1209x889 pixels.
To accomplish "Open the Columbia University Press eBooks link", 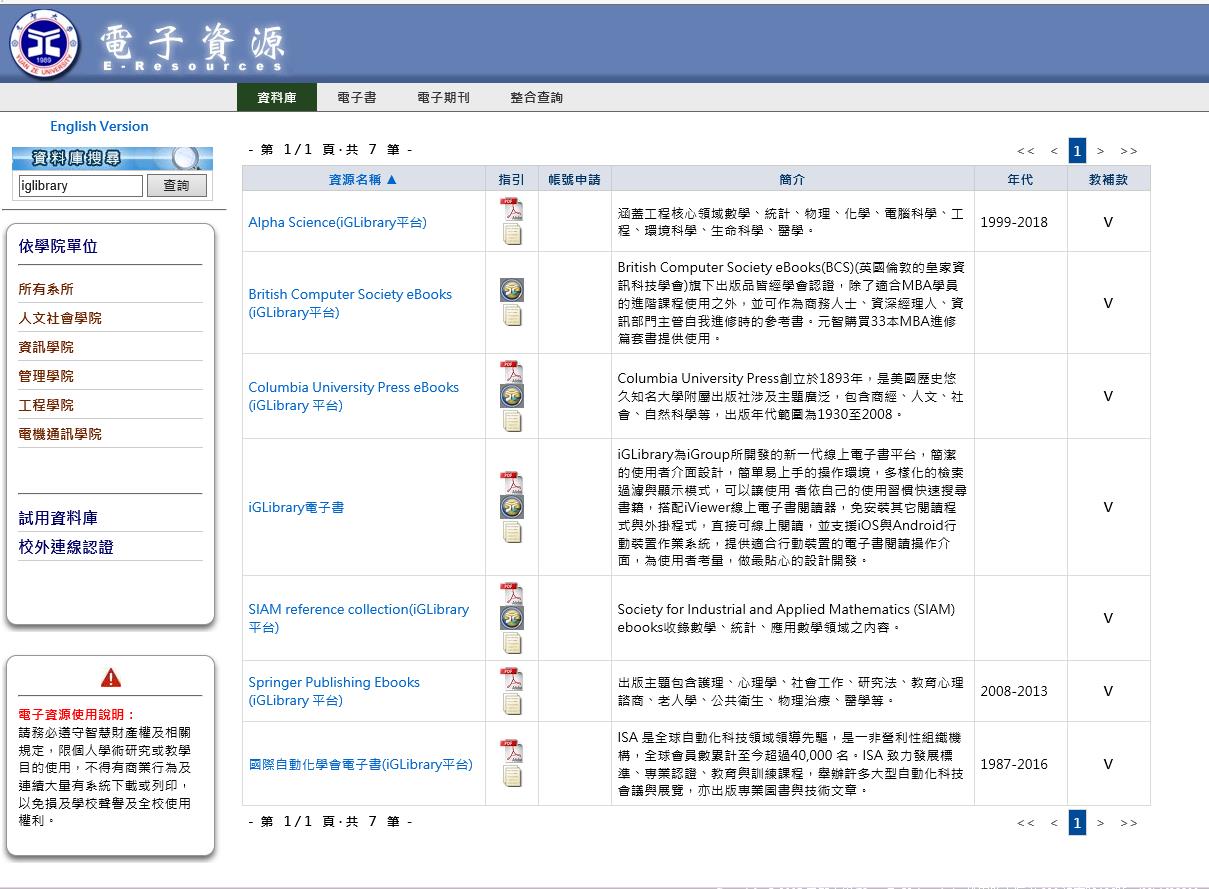I will pyautogui.click(x=354, y=396).
